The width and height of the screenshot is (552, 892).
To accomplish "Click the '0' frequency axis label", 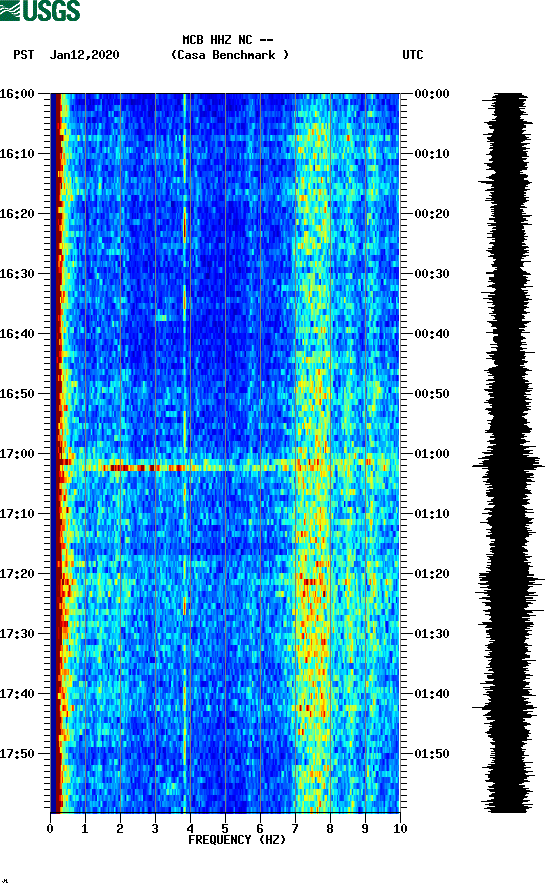I will coord(50,828).
